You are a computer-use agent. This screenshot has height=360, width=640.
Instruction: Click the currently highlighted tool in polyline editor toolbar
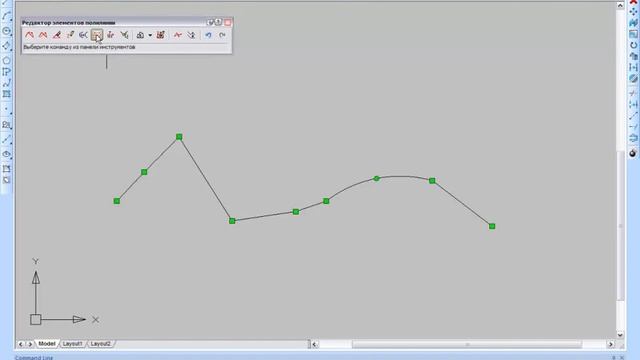tap(97, 35)
